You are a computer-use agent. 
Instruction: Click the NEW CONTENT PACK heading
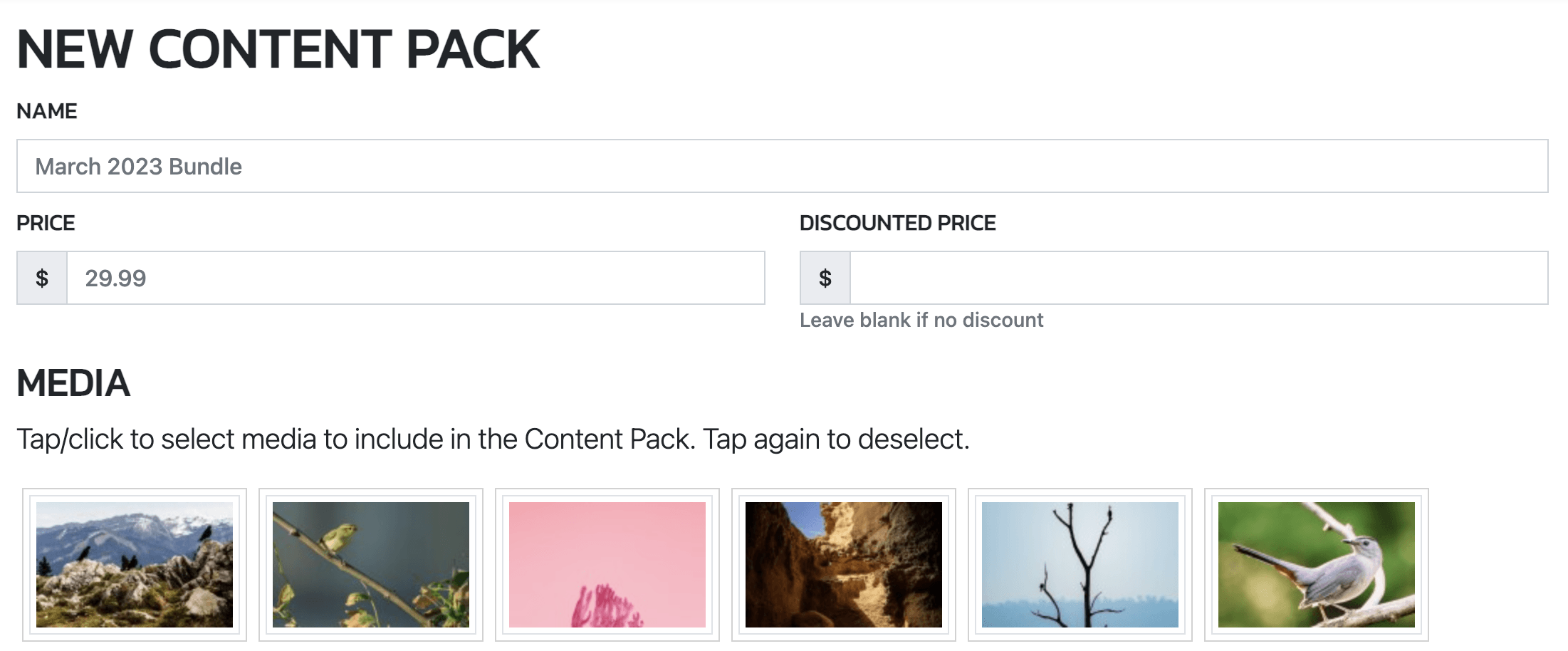point(278,49)
